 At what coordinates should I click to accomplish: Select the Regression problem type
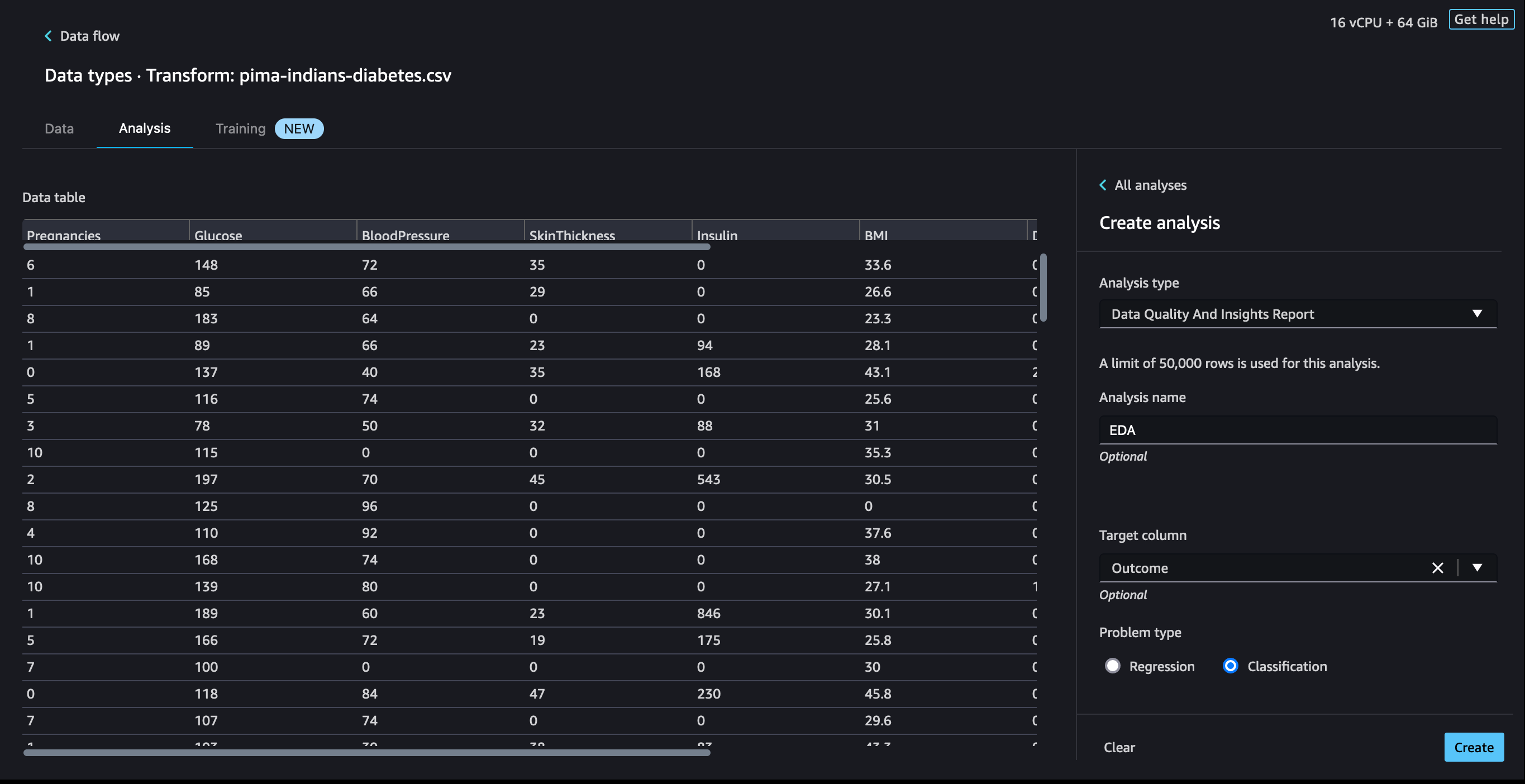(1112, 666)
